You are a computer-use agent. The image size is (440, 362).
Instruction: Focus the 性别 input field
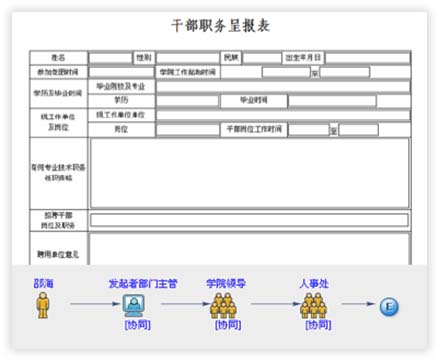point(187,58)
